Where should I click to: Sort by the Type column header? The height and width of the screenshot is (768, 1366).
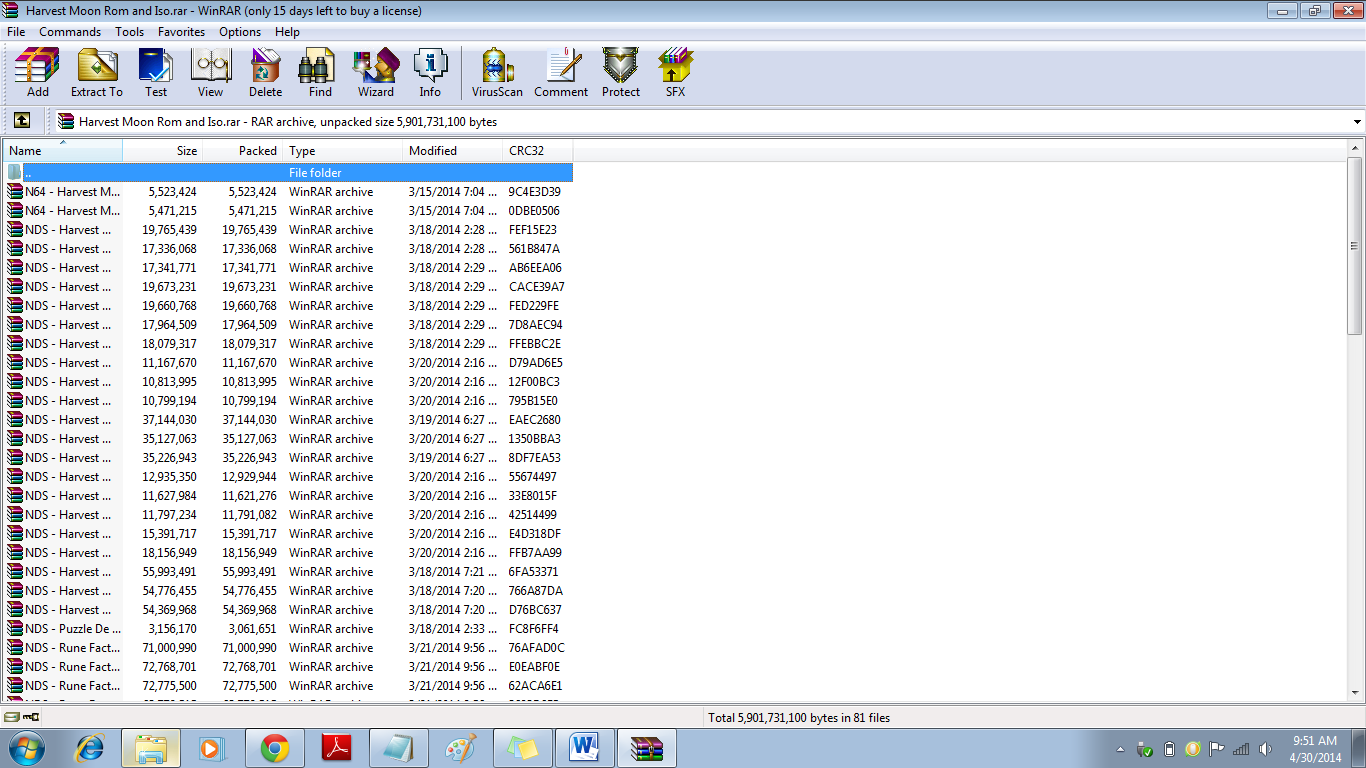click(343, 151)
